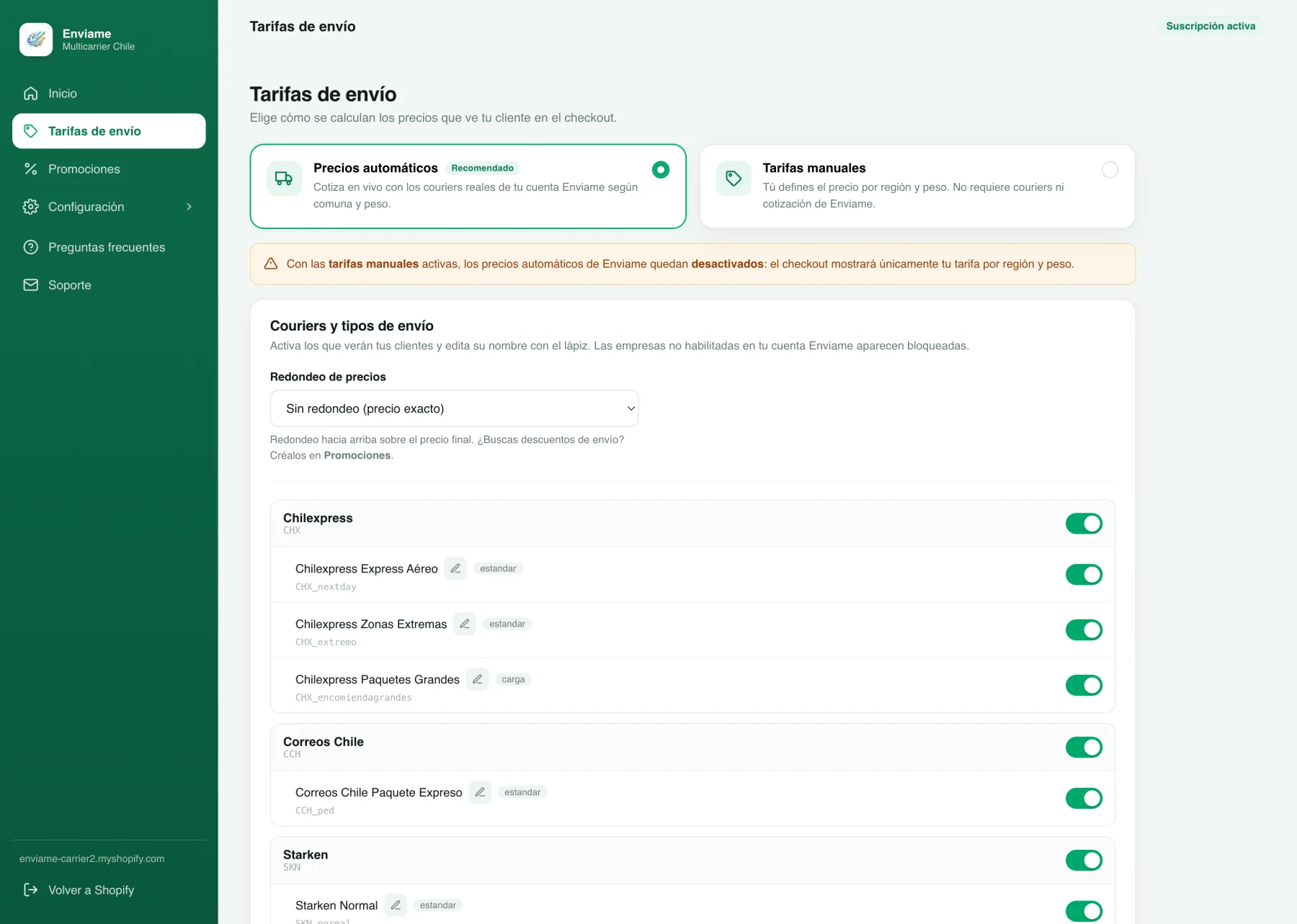Edit the Correos Chile Paquete Expreso name pencil
Viewport: 1297px width, 924px height.
coord(480,792)
